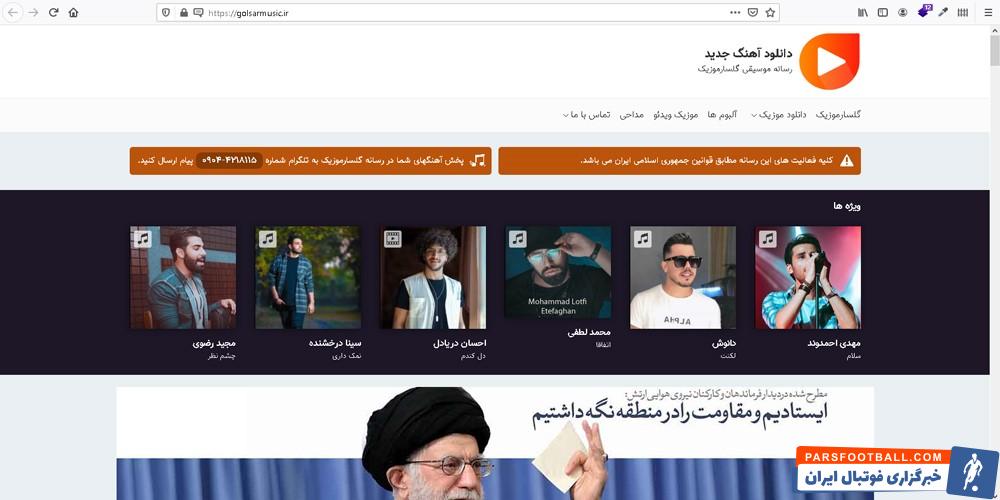This screenshot has height=500, width=1000.
Task: Click the orange play logo of Golsarmusic
Action: (x=829, y=61)
